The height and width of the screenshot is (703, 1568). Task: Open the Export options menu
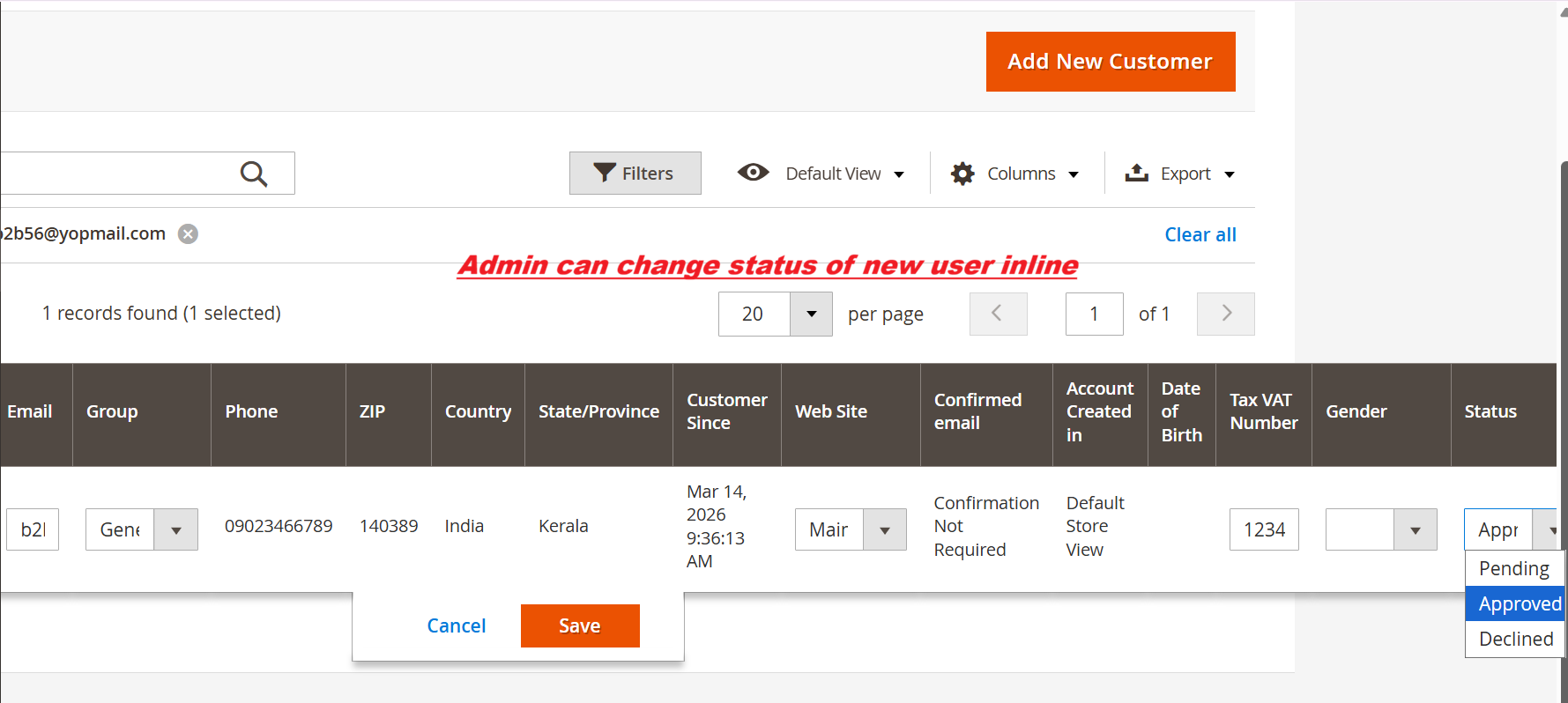click(1179, 174)
